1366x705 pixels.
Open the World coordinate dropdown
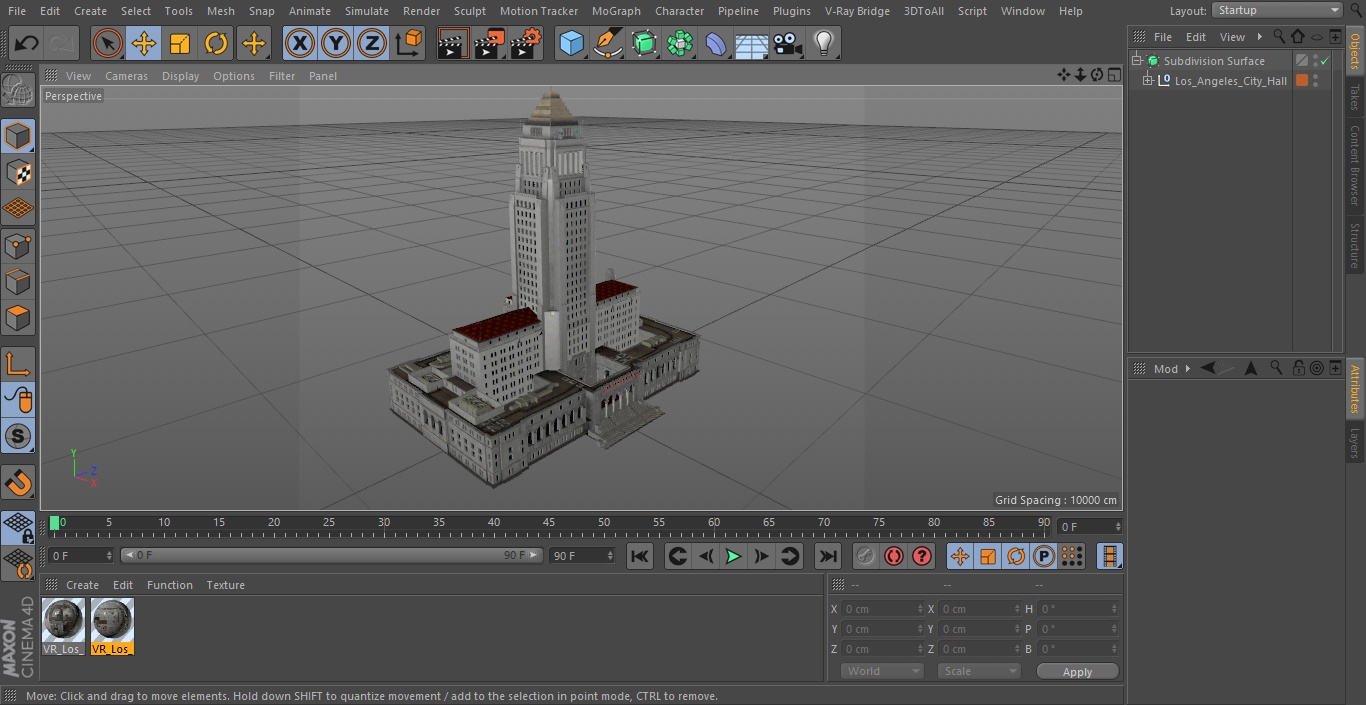click(881, 671)
